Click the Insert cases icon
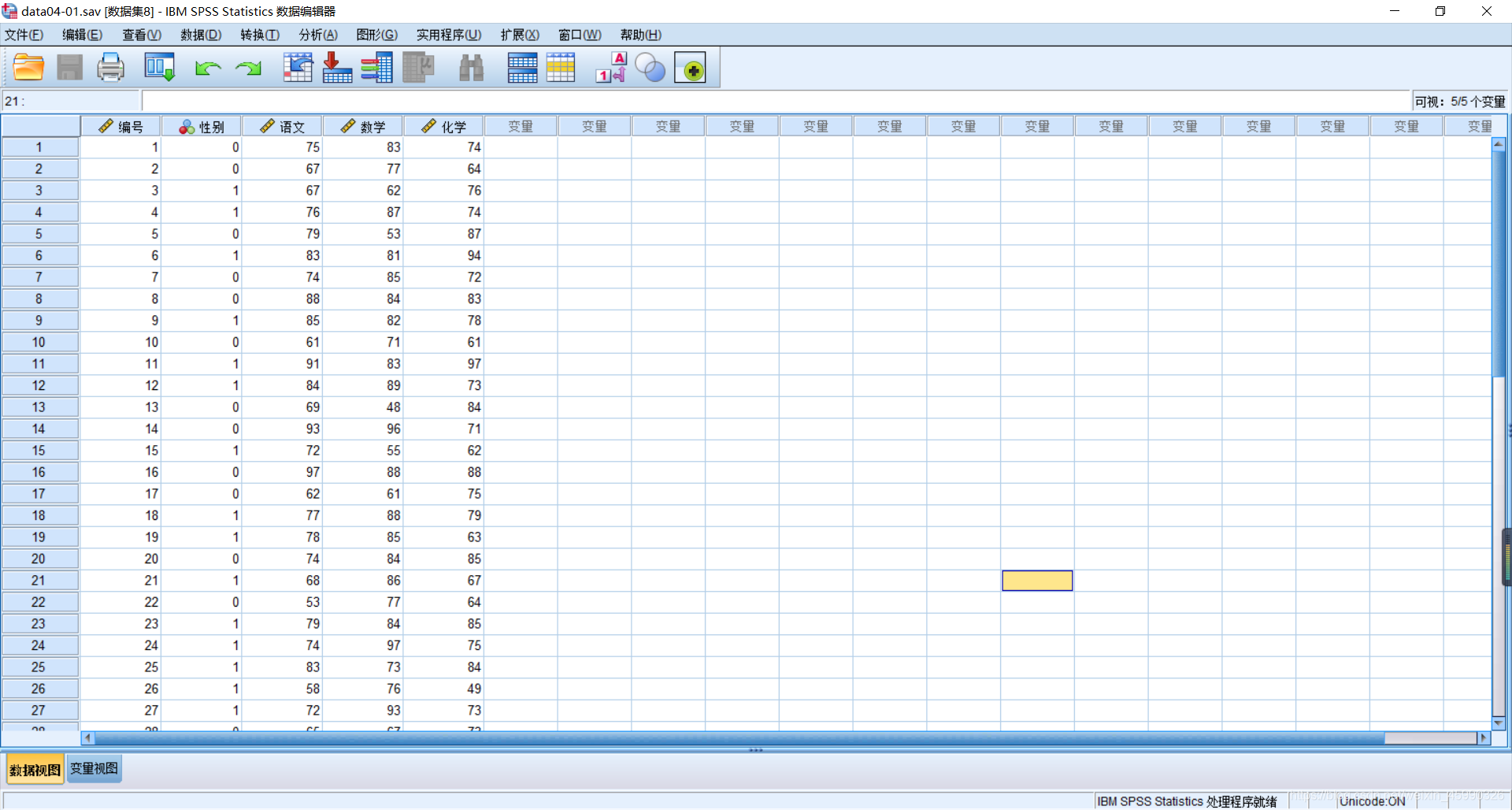The height and width of the screenshot is (810, 1512). tap(522, 68)
